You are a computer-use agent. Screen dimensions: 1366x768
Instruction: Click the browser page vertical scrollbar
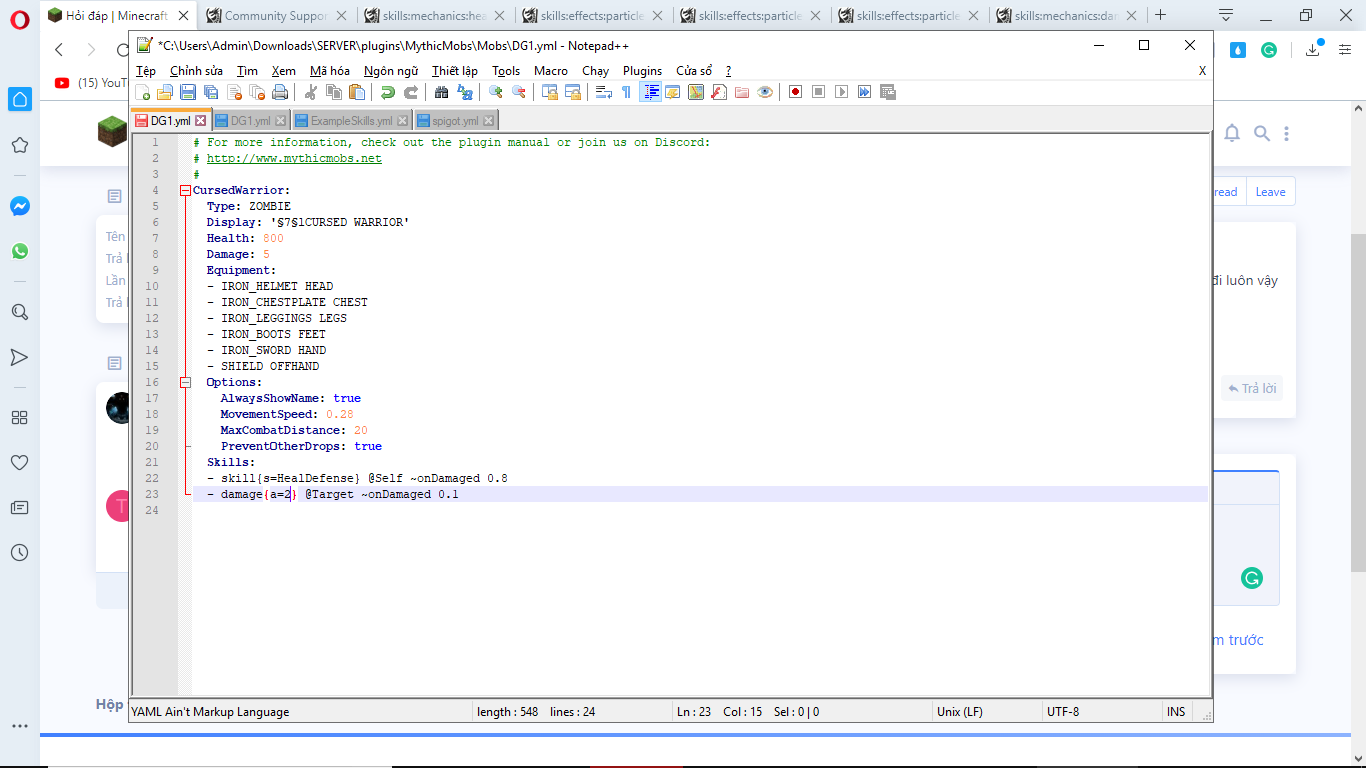pos(1358,400)
